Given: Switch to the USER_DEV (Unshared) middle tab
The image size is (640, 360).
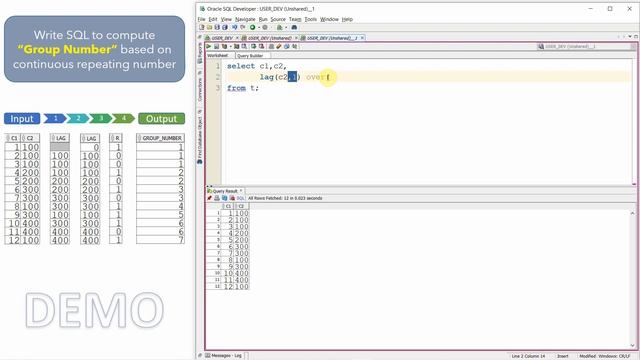Looking at the screenshot, I should 269,38.
